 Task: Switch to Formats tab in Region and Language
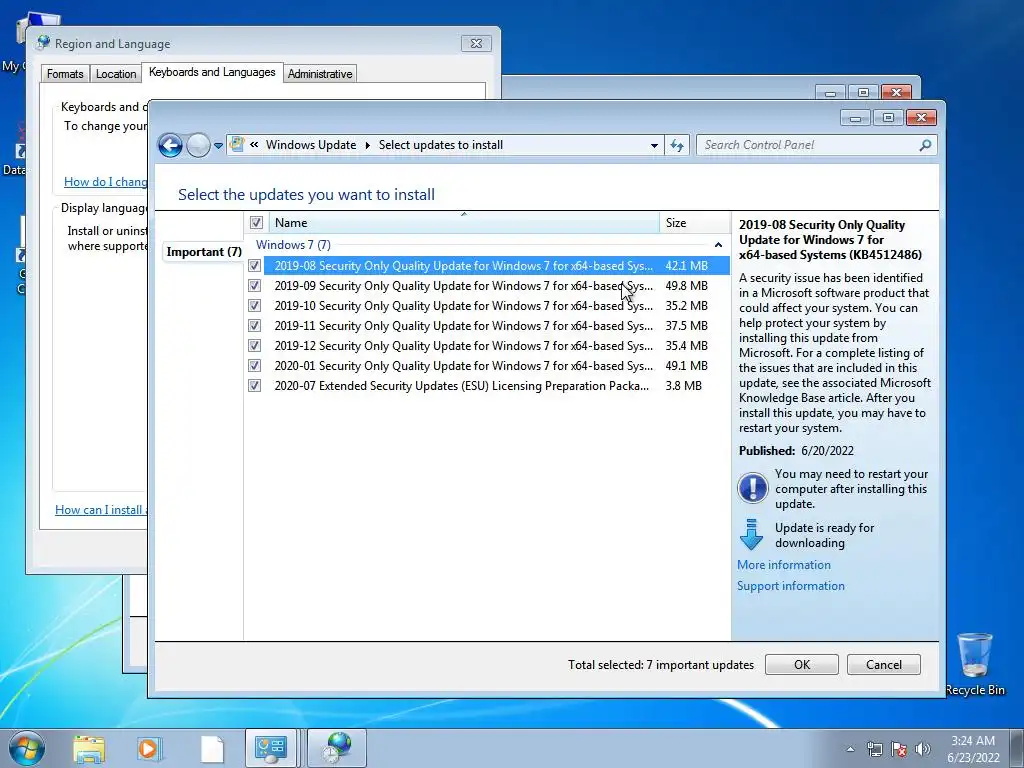click(65, 74)
